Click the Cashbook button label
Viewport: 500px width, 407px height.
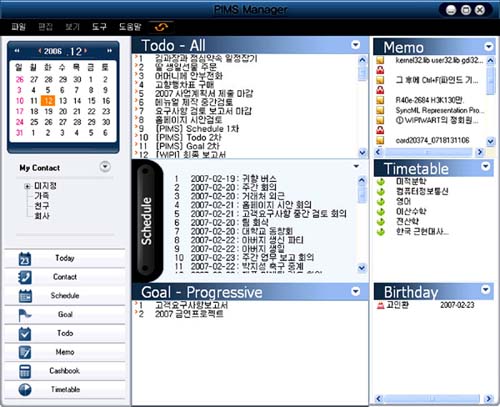(x=64, y=371)
